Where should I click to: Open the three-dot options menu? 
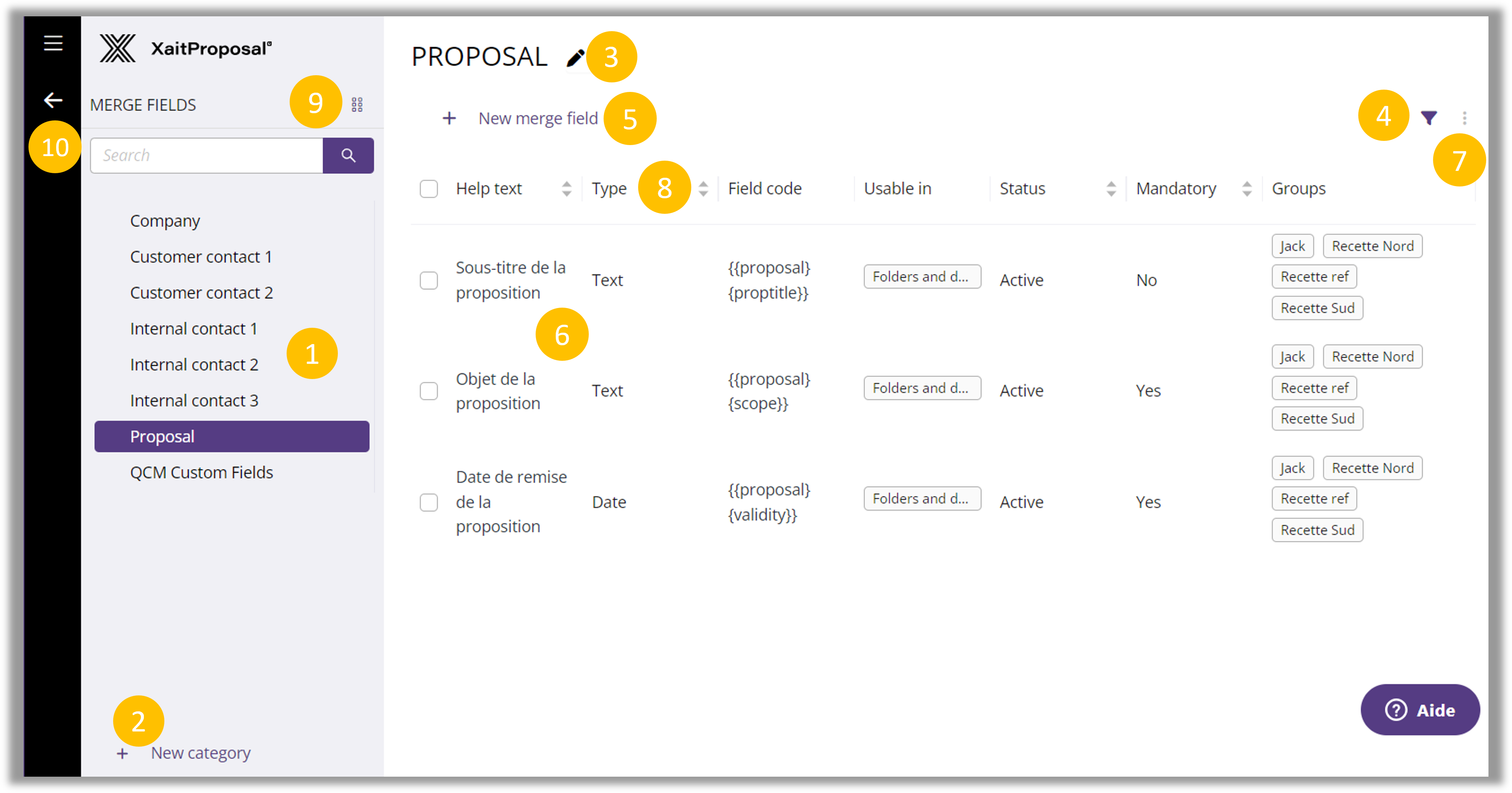click(1465, 118)
